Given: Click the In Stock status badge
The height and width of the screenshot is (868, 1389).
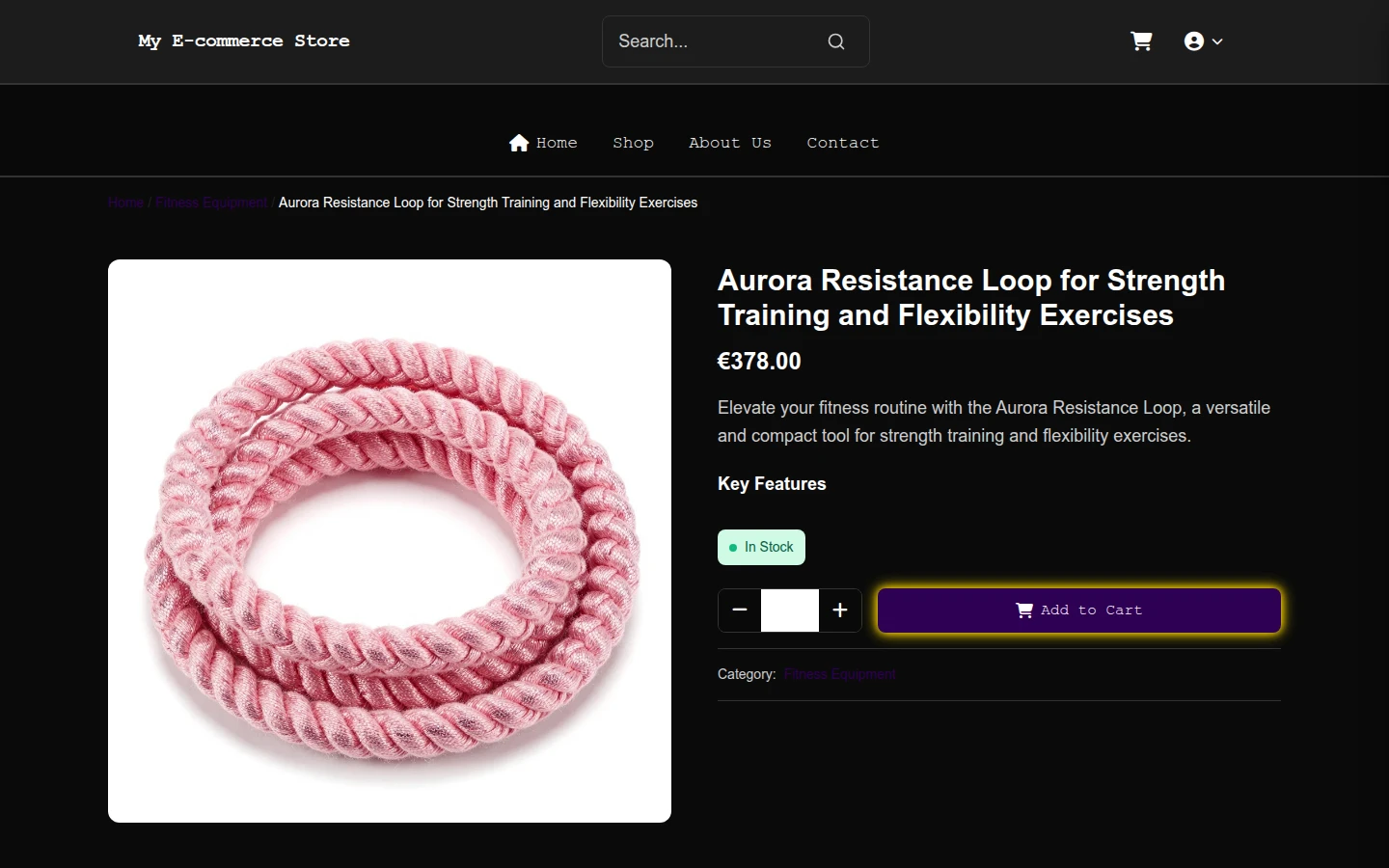Looking at the screenshot, I should 761,548.
